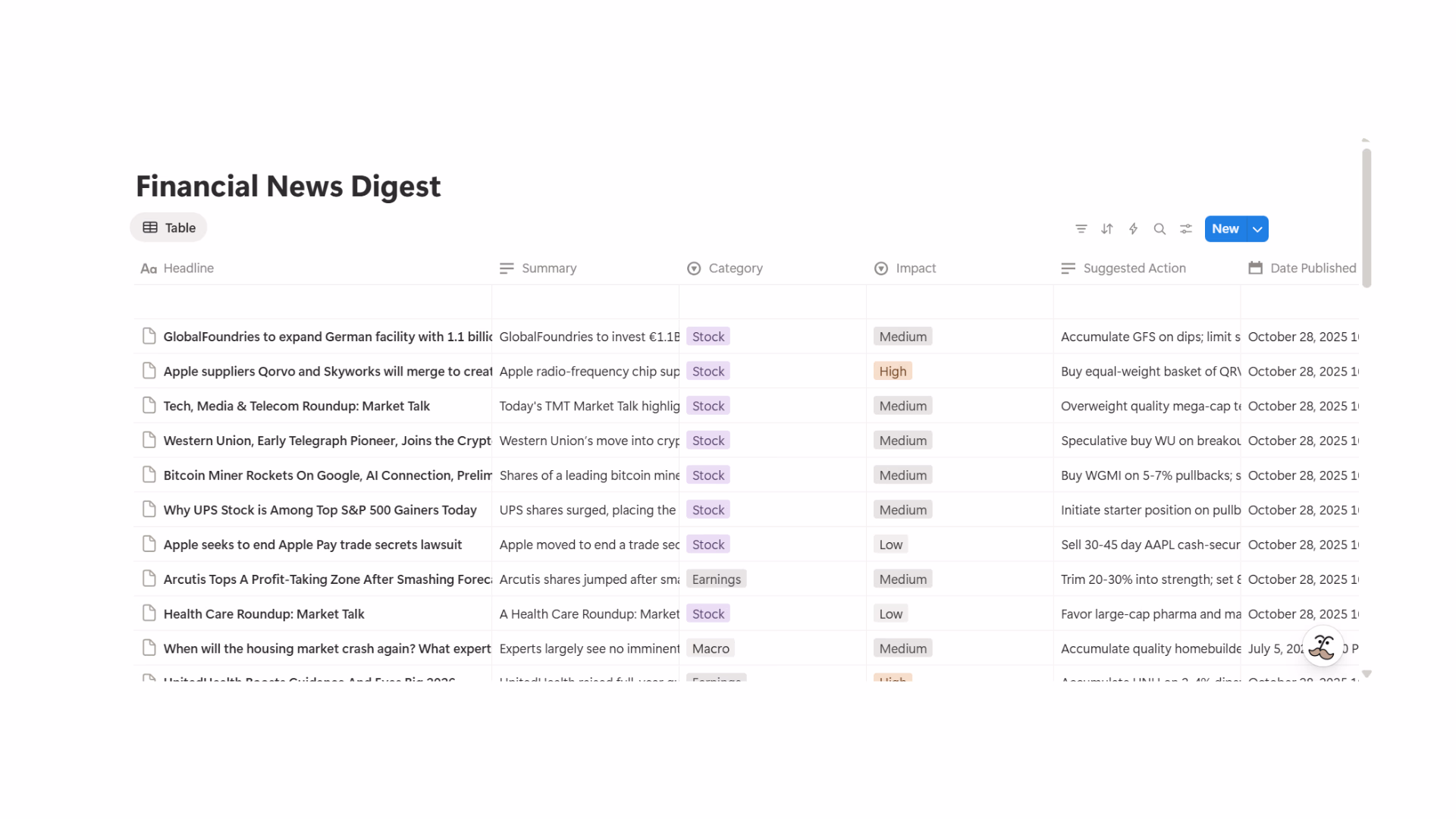Viewport: 1456px width, 819px height.
Task: Open the search magnifier icon
Action: coord(1159,229)
